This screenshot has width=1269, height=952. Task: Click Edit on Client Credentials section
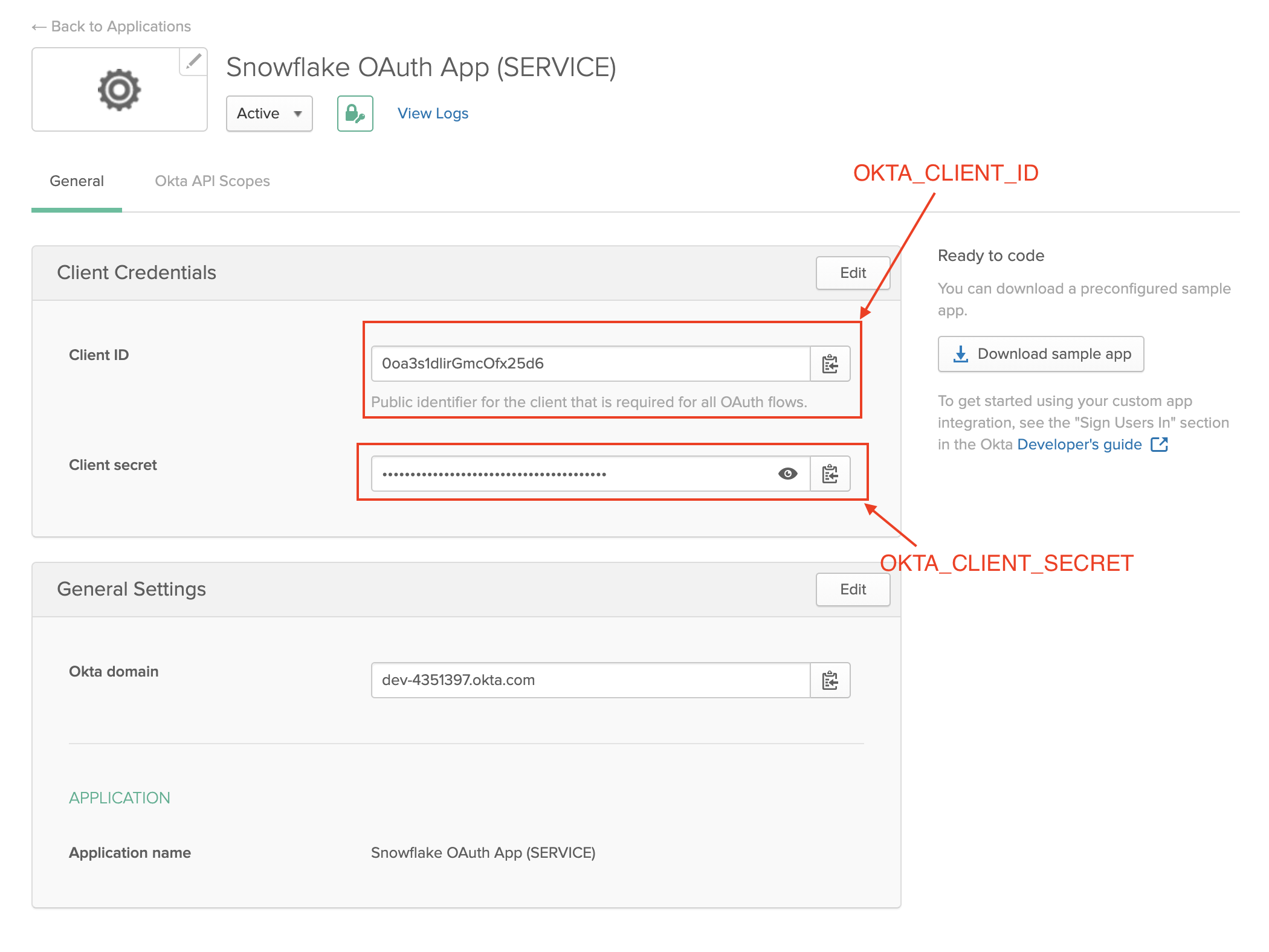click(852, 272)
